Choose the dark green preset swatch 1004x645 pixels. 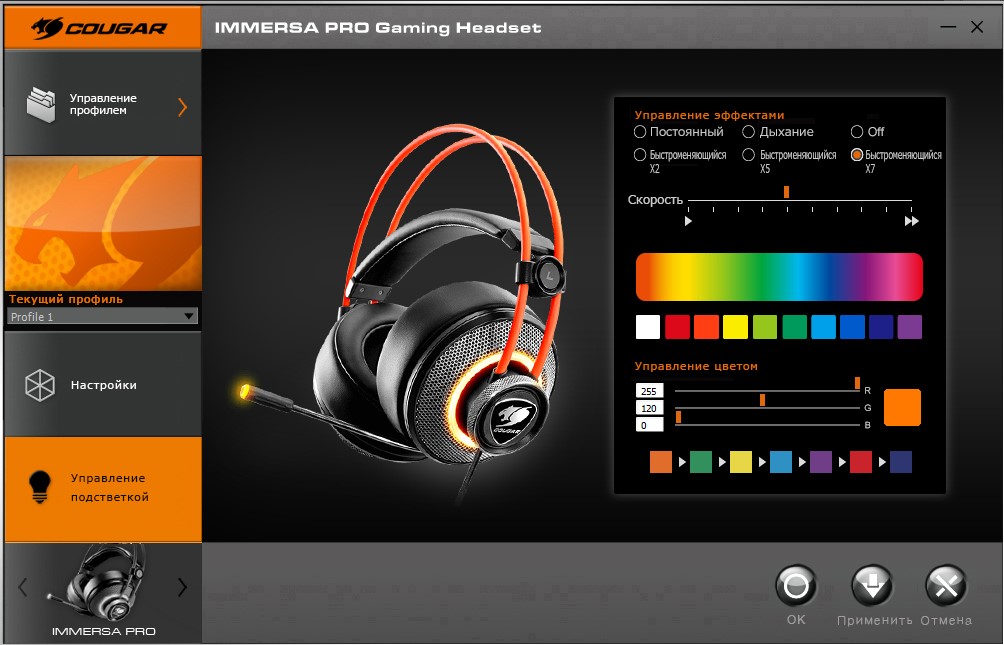pyautogui.click(x=794, y=327)
